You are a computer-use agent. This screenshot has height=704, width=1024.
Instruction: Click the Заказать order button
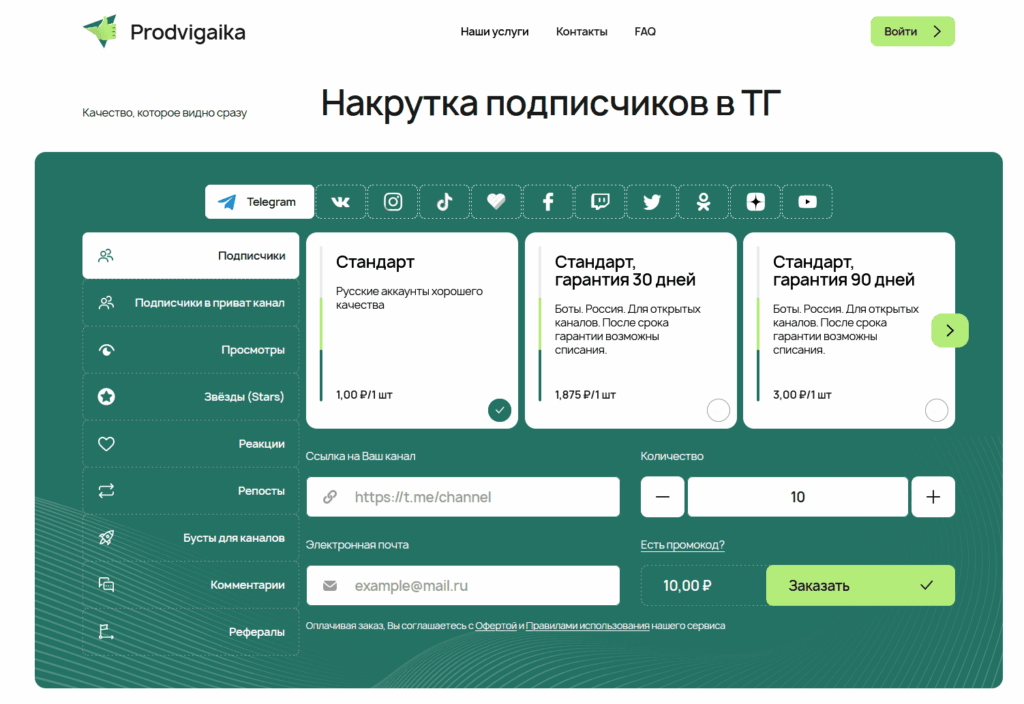[860, 586]
